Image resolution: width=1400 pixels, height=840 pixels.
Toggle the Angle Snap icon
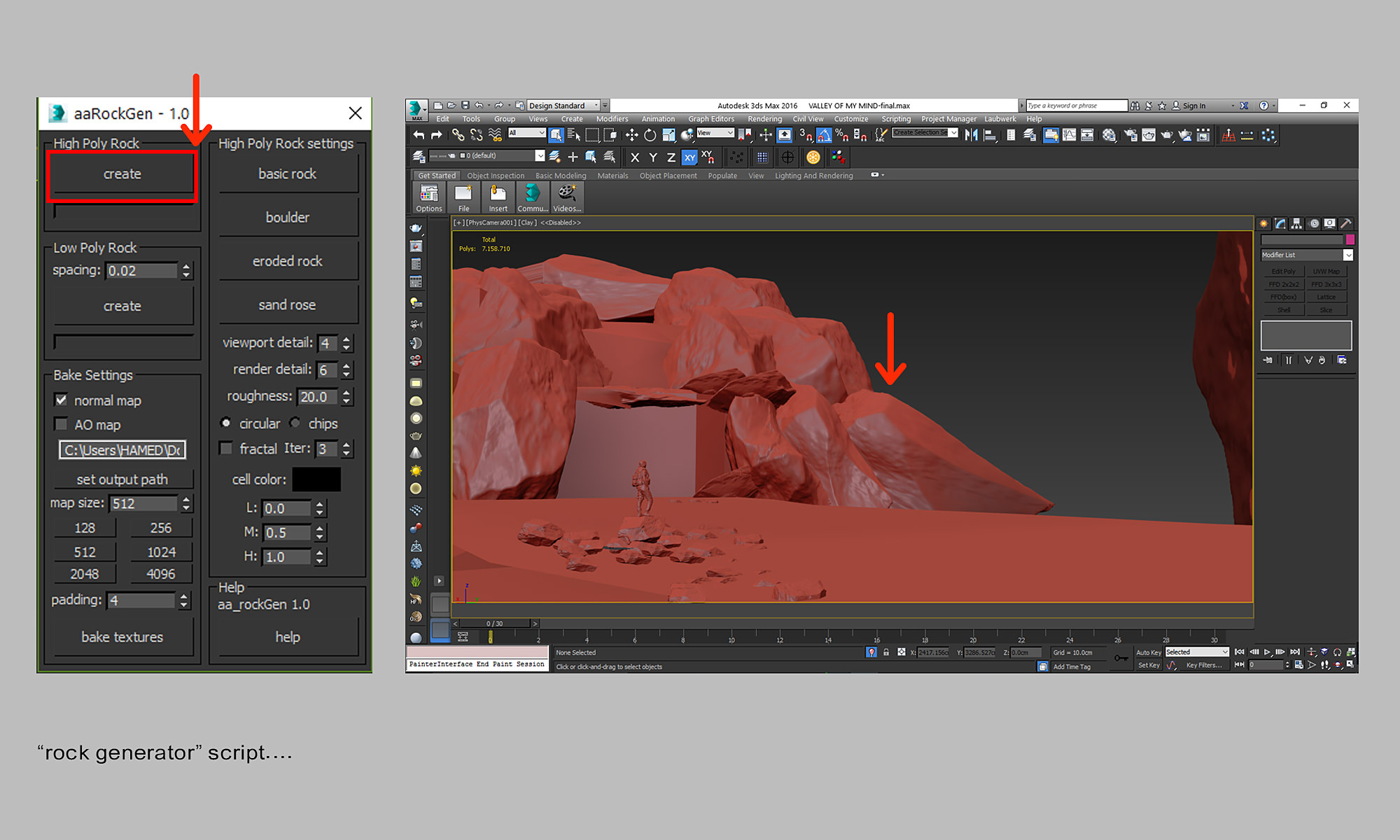pyautogui.click(x=824, y=135)
